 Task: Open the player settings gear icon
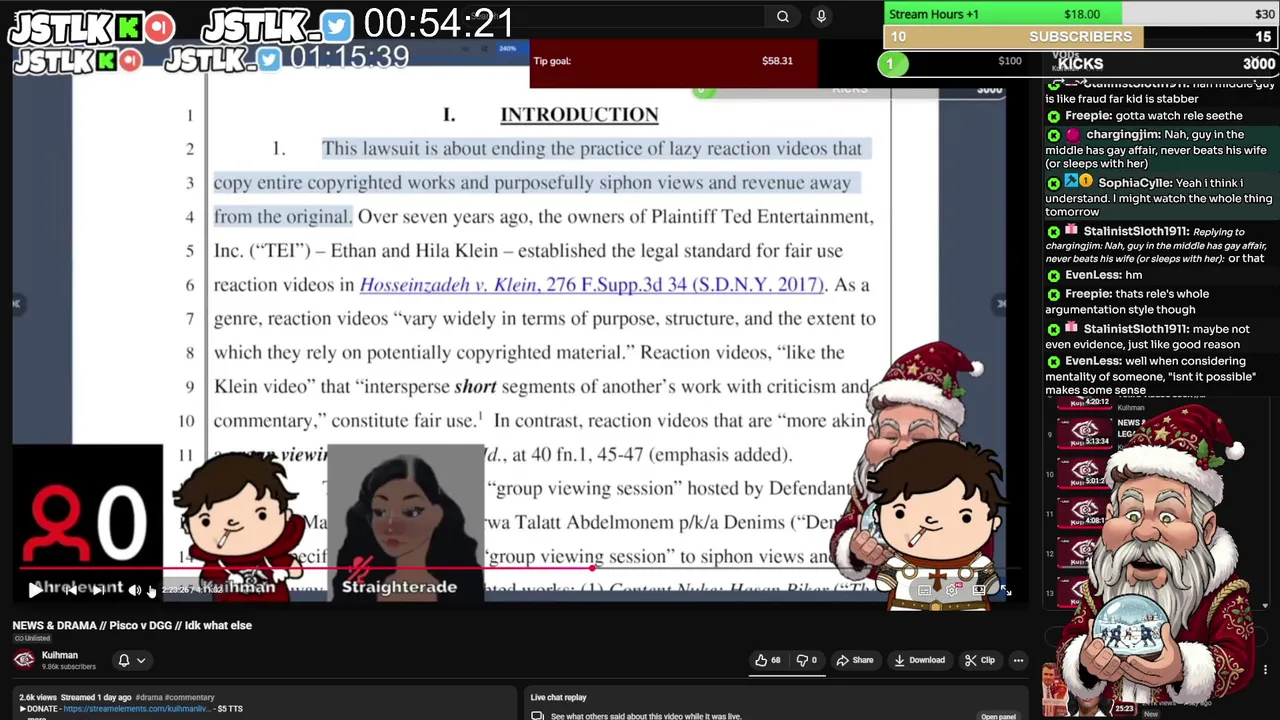point(952,591)
